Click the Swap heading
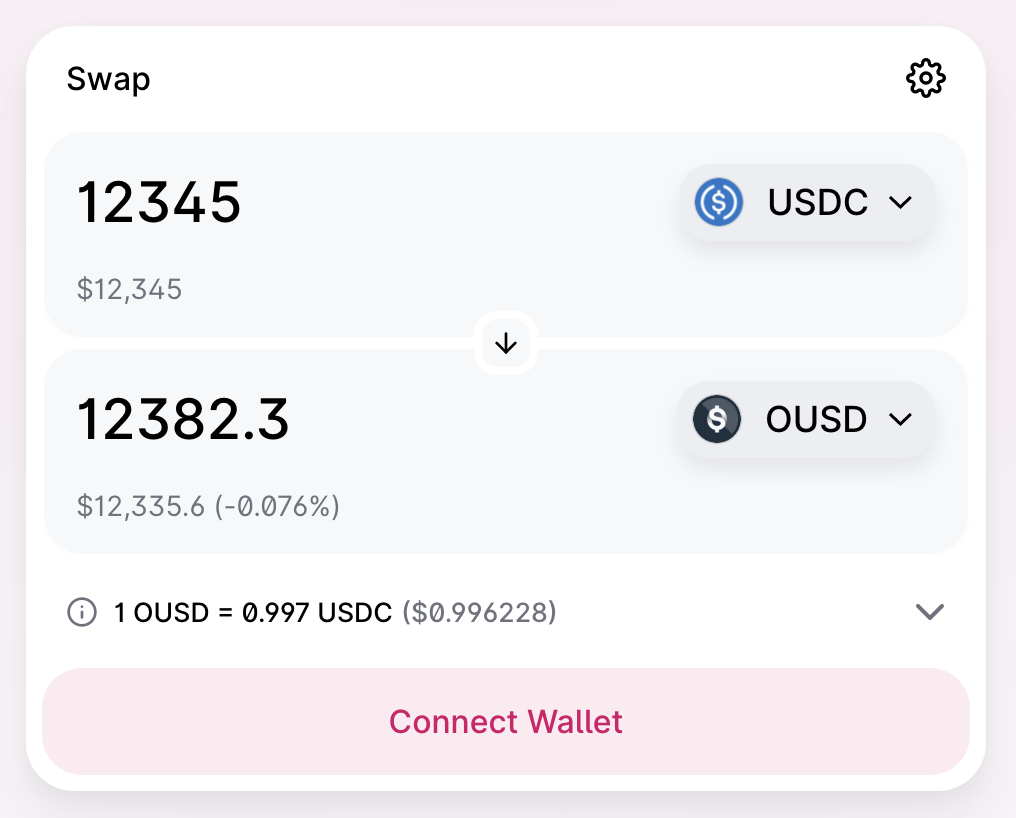This screenshot has height=818, width=1016. tap(109, 78)
